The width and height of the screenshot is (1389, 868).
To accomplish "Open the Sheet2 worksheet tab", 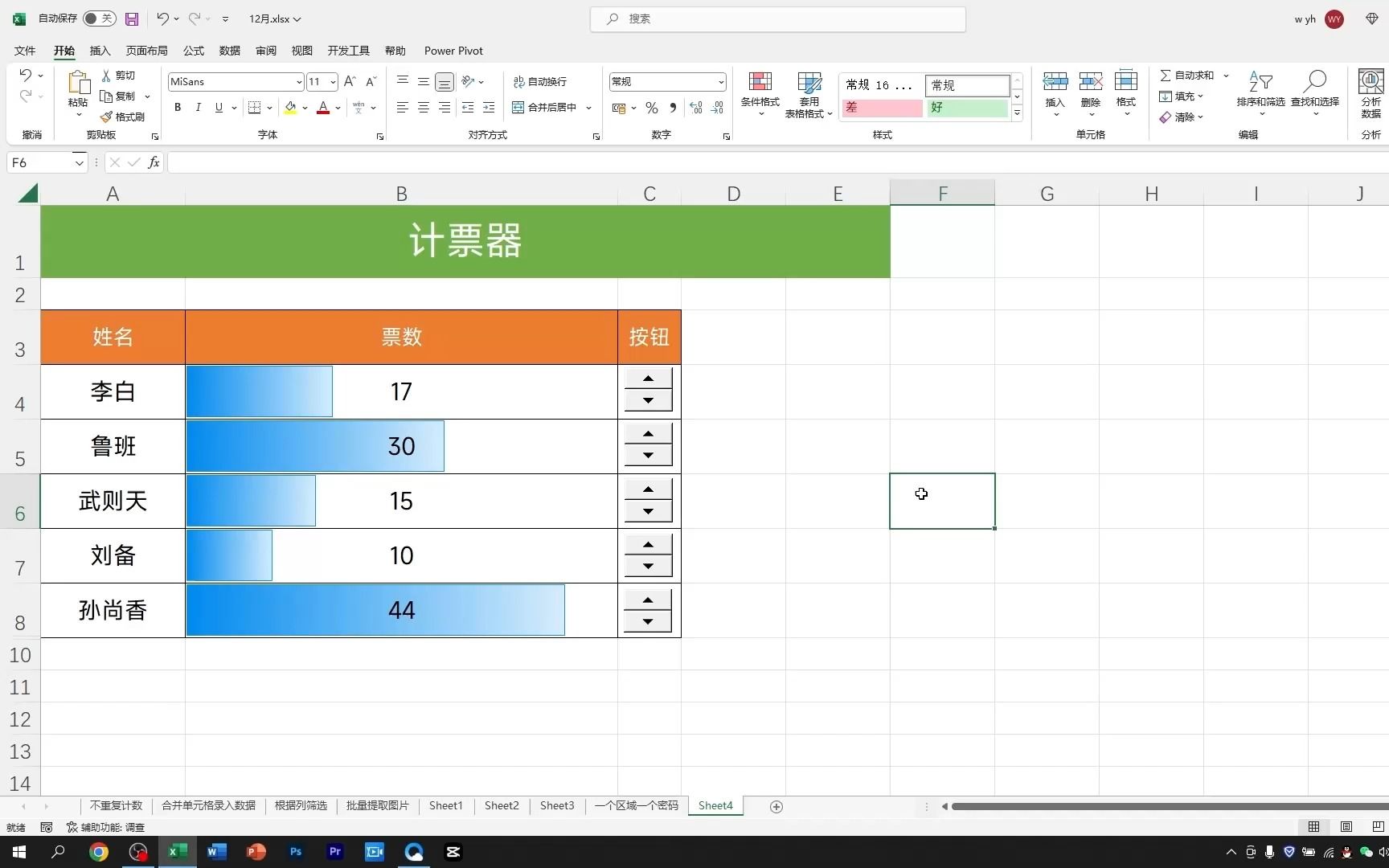I will pyautogui.click(x=501, y=805).
